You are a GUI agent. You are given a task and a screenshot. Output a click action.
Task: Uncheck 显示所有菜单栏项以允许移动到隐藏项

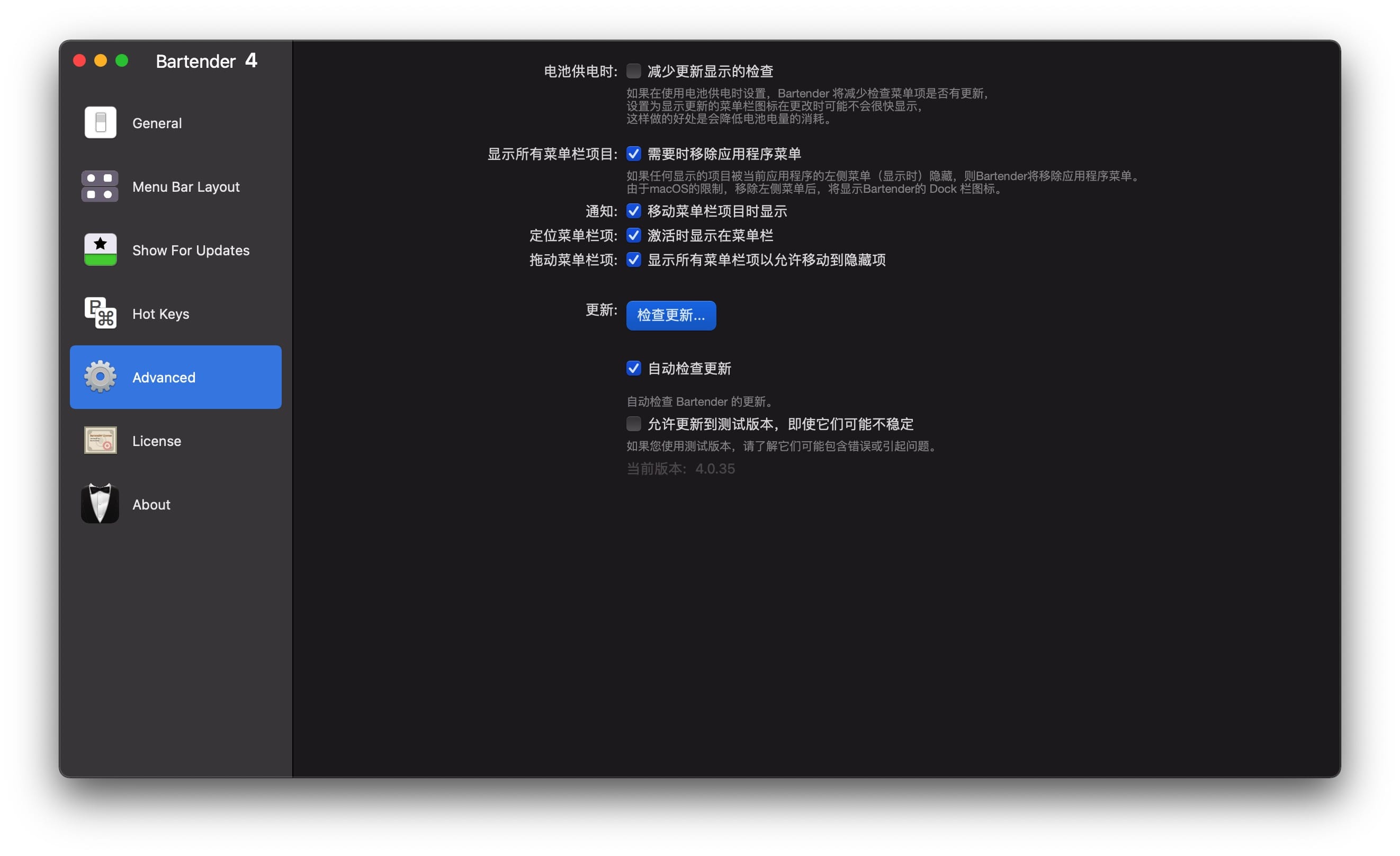[x=633, y=260]
